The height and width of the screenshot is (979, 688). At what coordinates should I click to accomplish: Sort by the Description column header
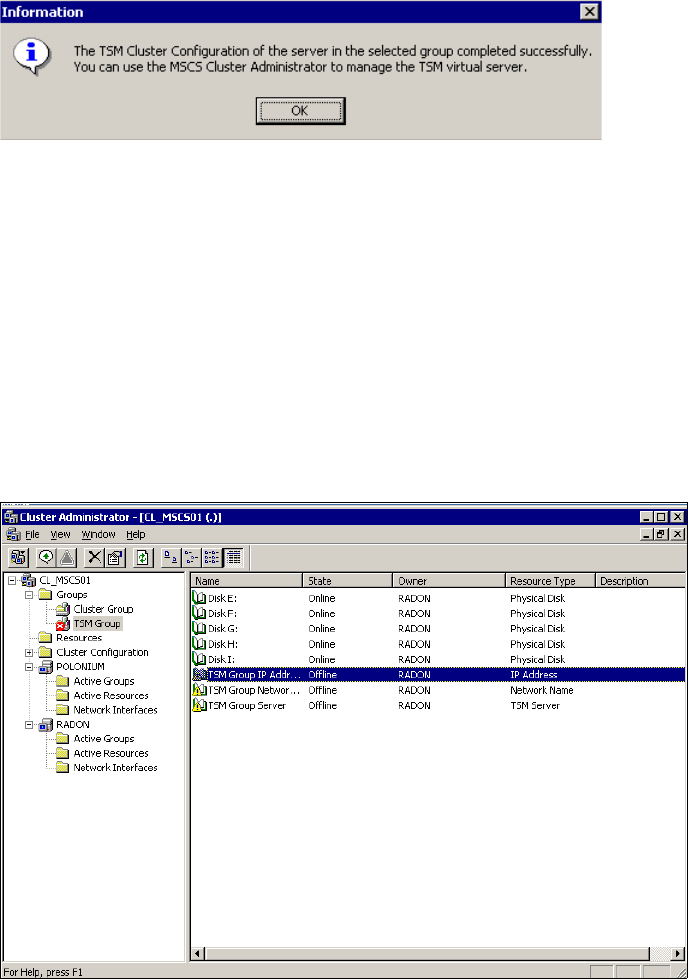pyautogui.click(x=641, y=581)
